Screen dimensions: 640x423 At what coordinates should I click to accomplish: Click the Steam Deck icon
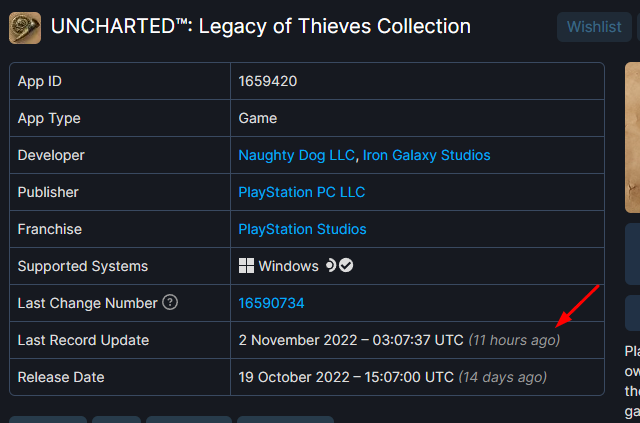(x=330, y=265)
